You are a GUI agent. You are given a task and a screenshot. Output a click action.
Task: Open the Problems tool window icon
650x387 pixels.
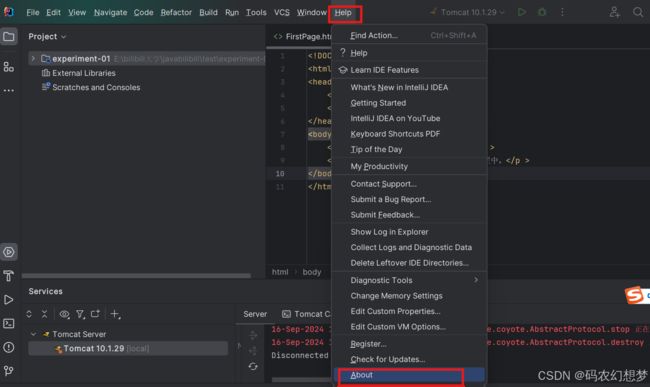point(9,347)
